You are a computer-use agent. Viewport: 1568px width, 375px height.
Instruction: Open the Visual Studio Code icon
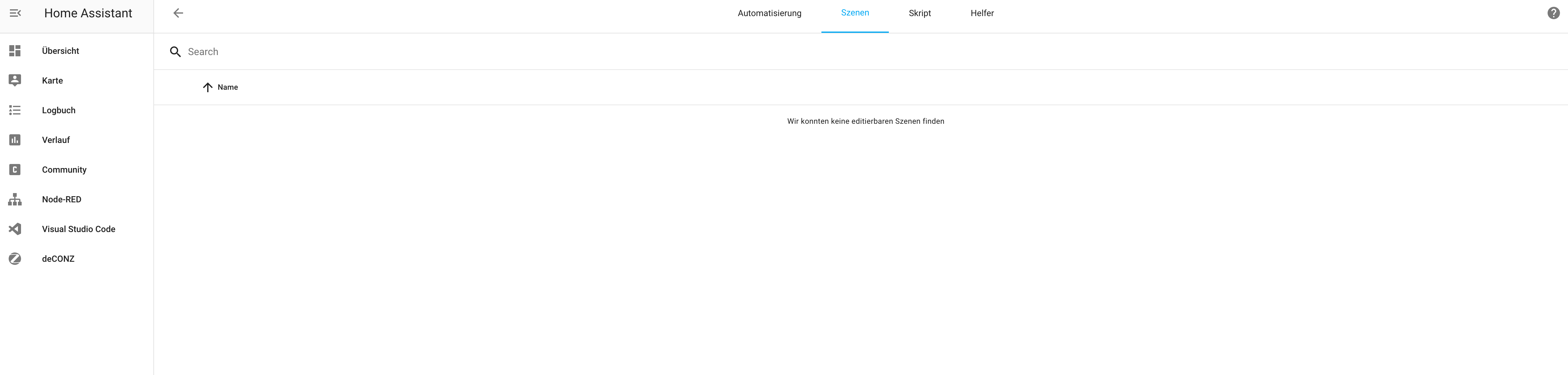pyautogui.click(x=15, y=228)
